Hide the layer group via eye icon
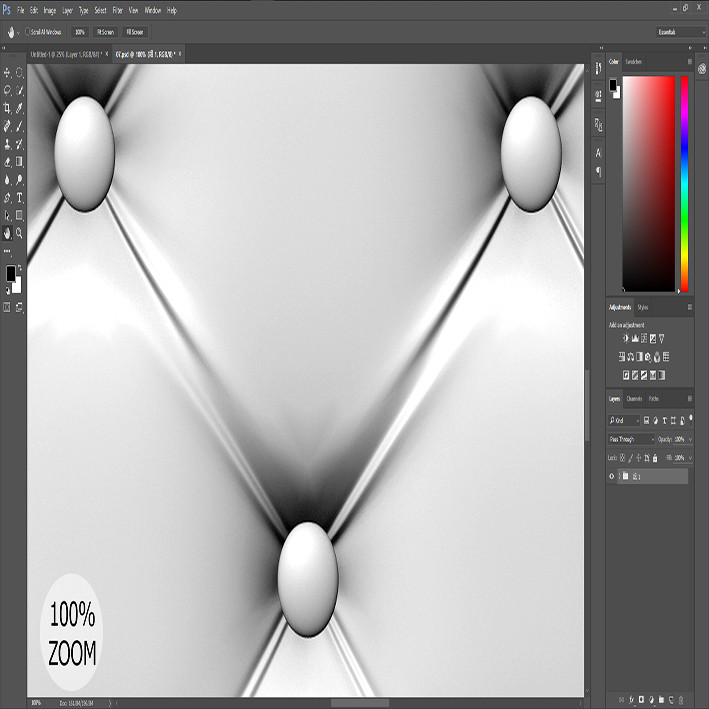 pos(612,476)
